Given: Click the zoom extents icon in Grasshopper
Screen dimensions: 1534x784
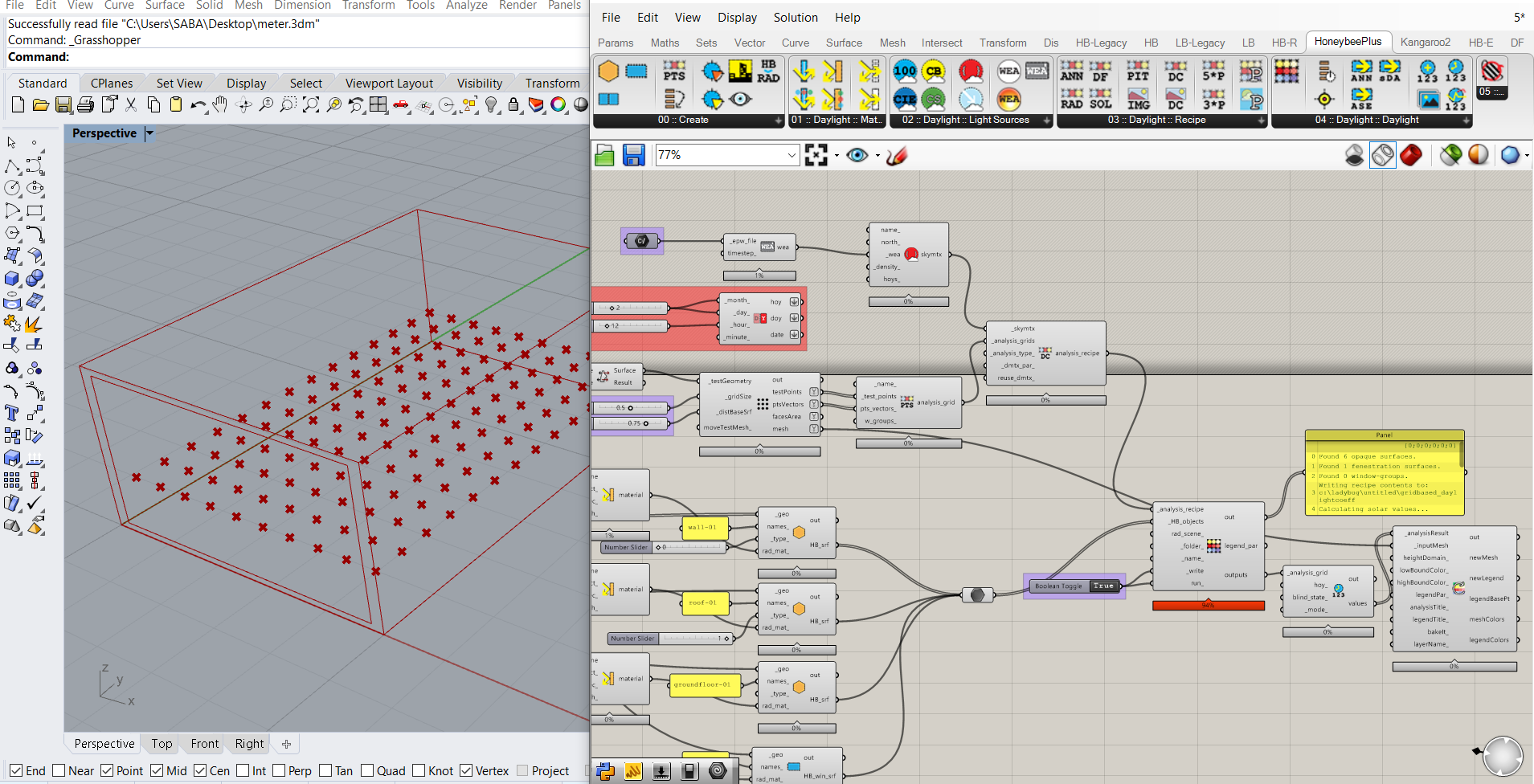Looking at the screenshot, I should point(816,155).
